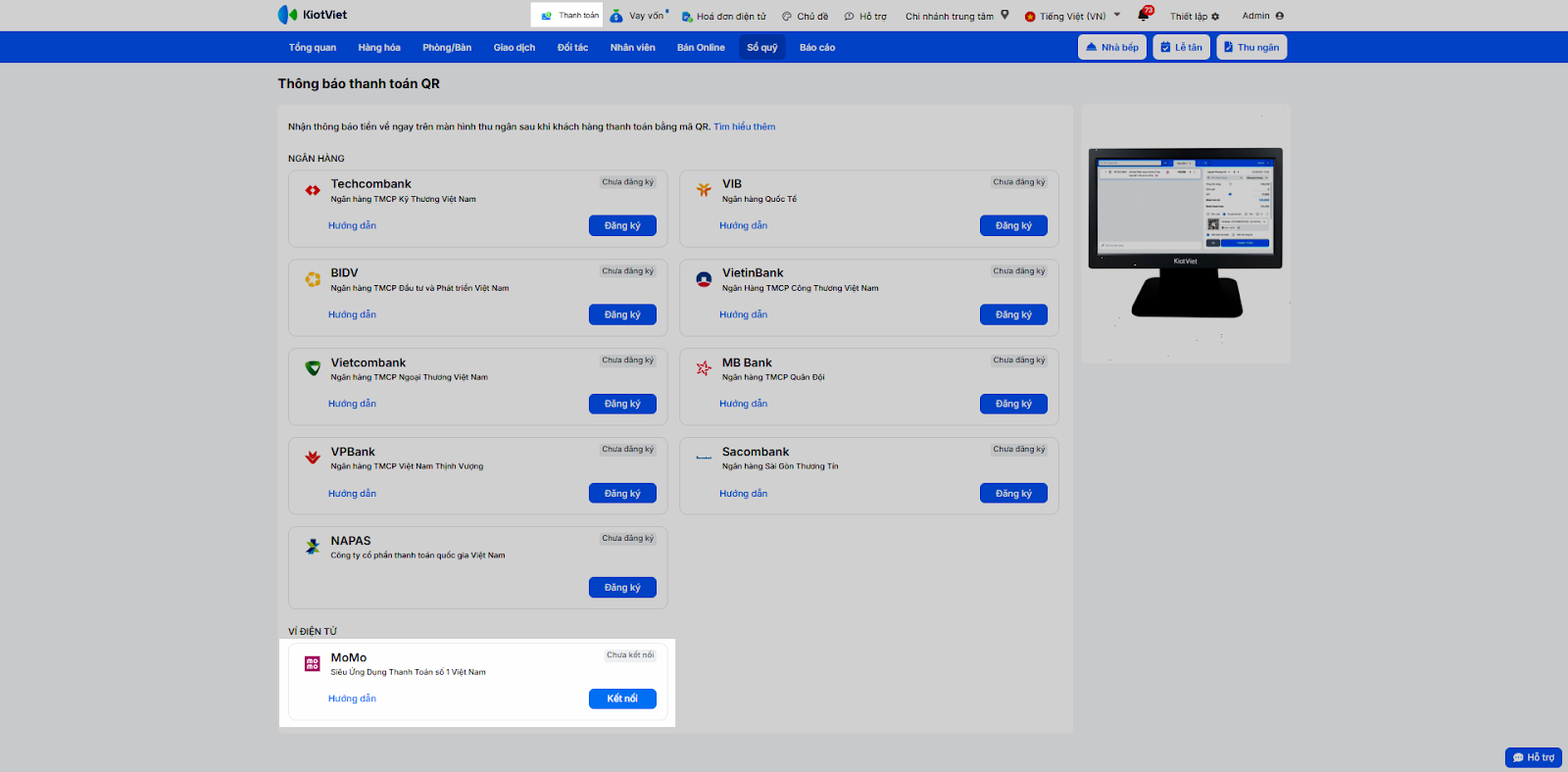Open VIB Hướng dẫn guide

point(743,225)
